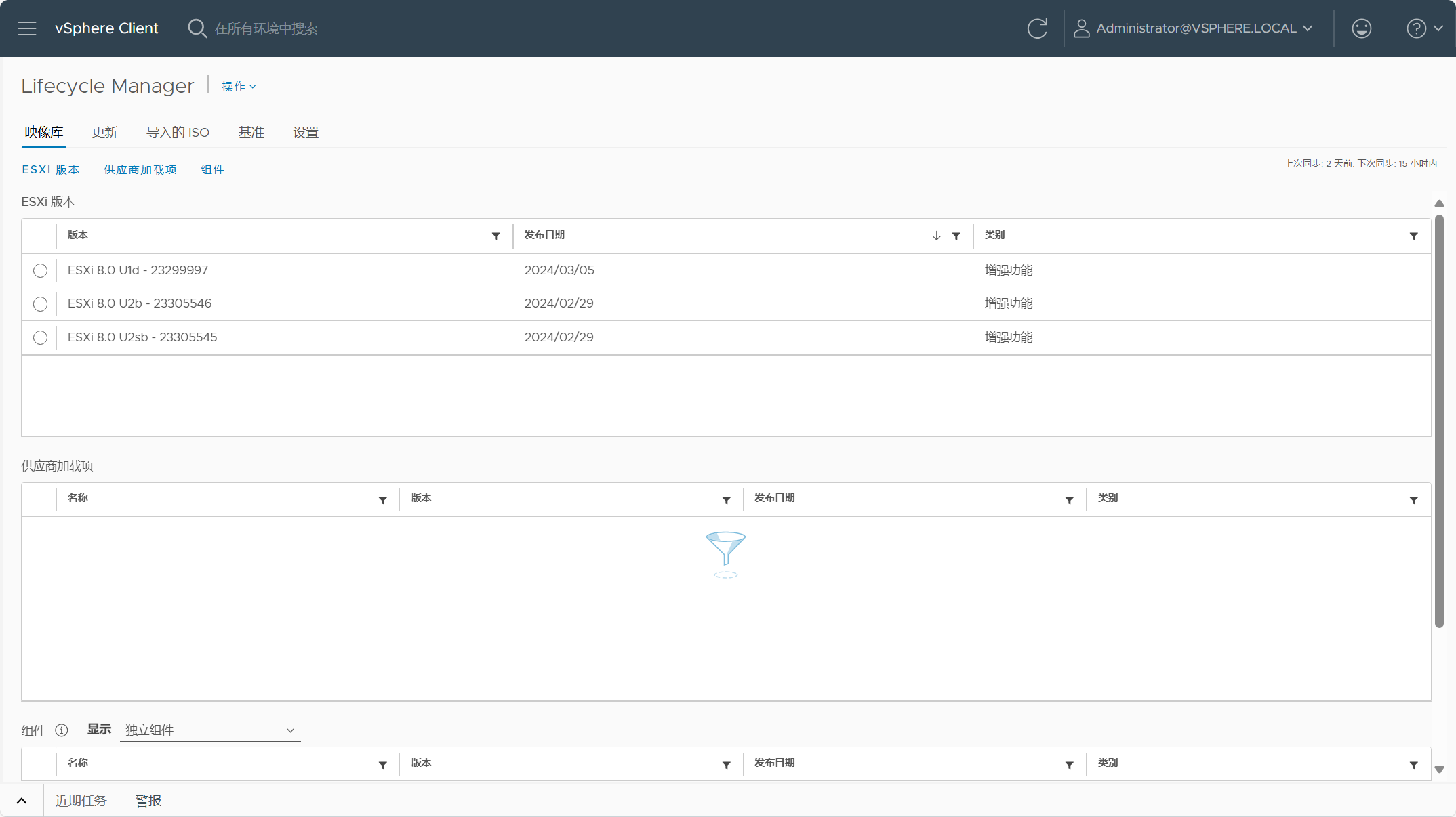Click the ESXi 8.0 U1d - 23299997 version text
The width and height of the screenshot is (1456, 817).
pos(138,270)
